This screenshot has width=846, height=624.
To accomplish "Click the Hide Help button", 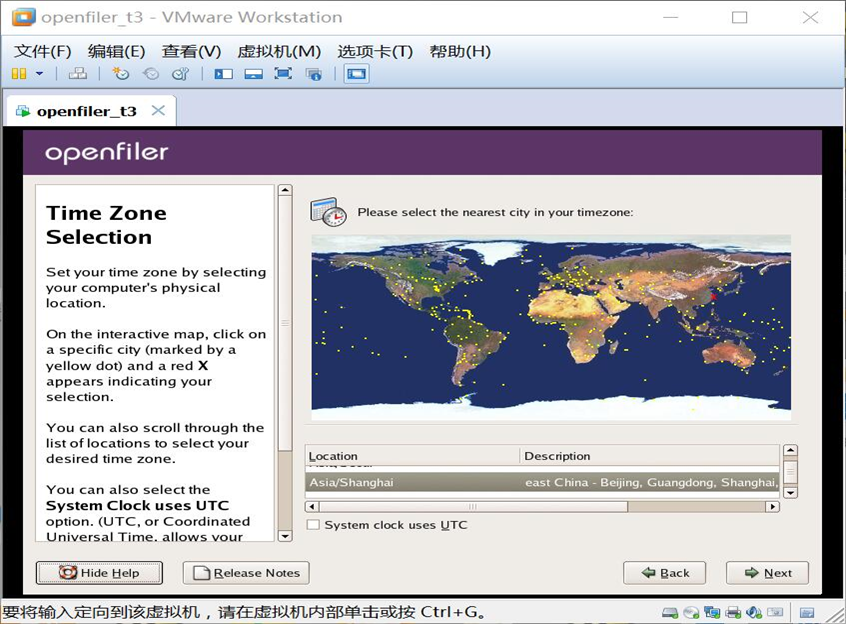I will (99, 573).
